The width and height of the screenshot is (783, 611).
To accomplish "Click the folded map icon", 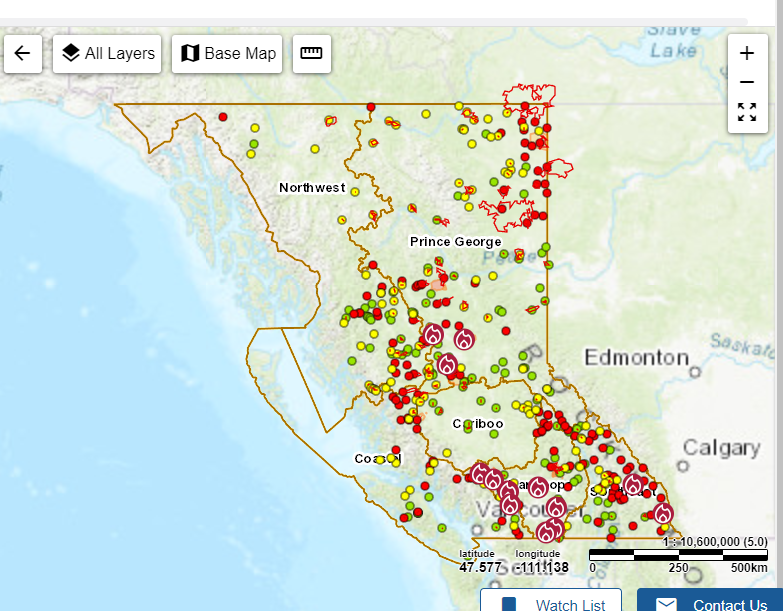I will 190,54.
